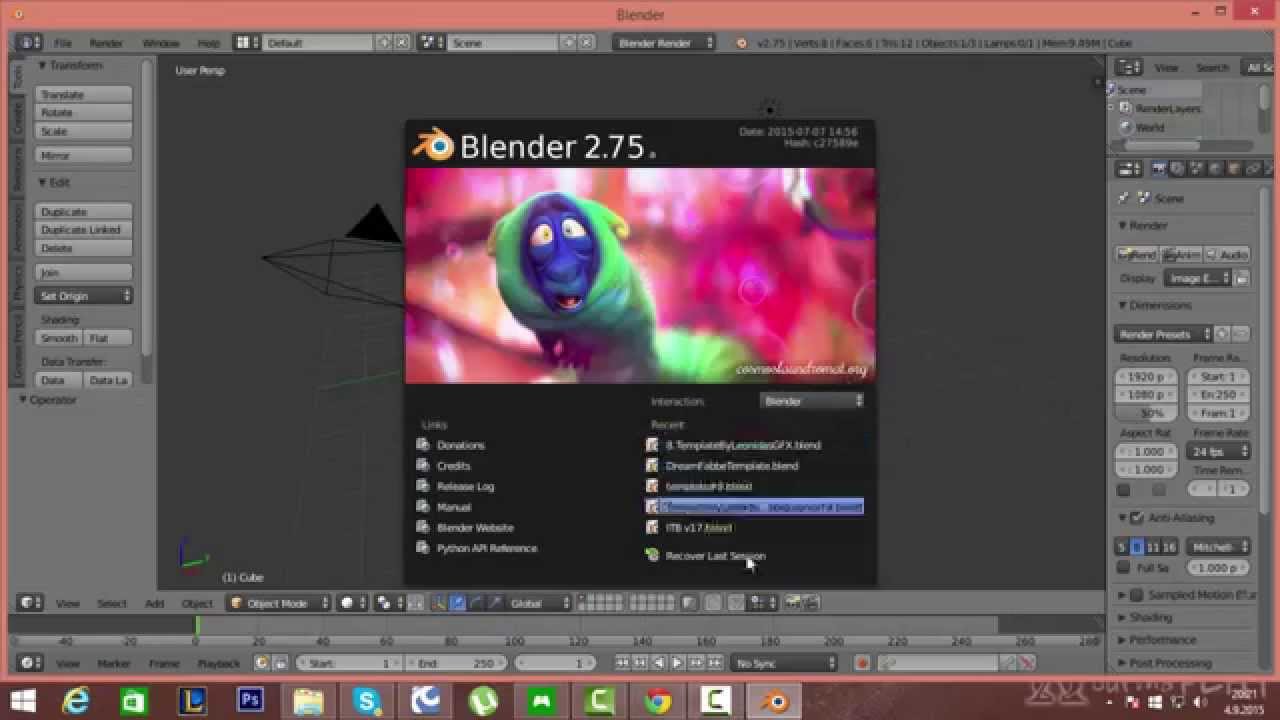Toggle the Full Sample checkbox

[x=1123, y=568]
